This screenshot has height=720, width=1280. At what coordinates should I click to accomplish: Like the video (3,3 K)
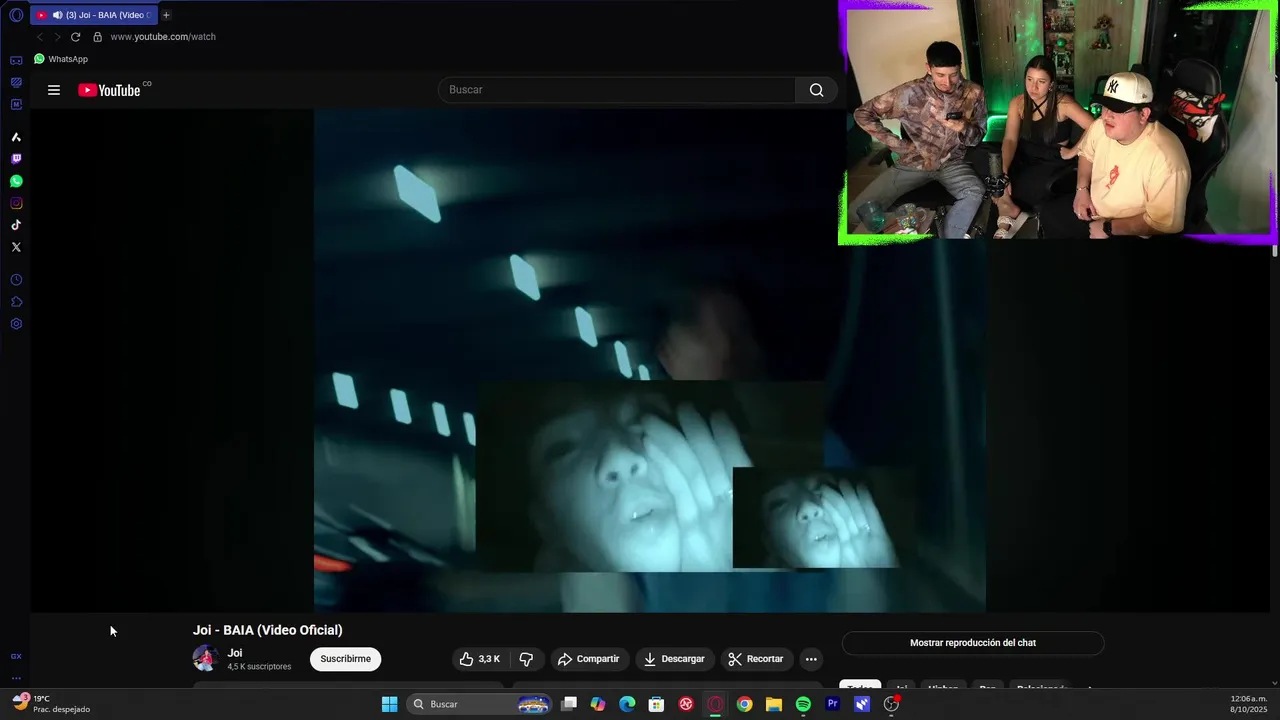480,659
